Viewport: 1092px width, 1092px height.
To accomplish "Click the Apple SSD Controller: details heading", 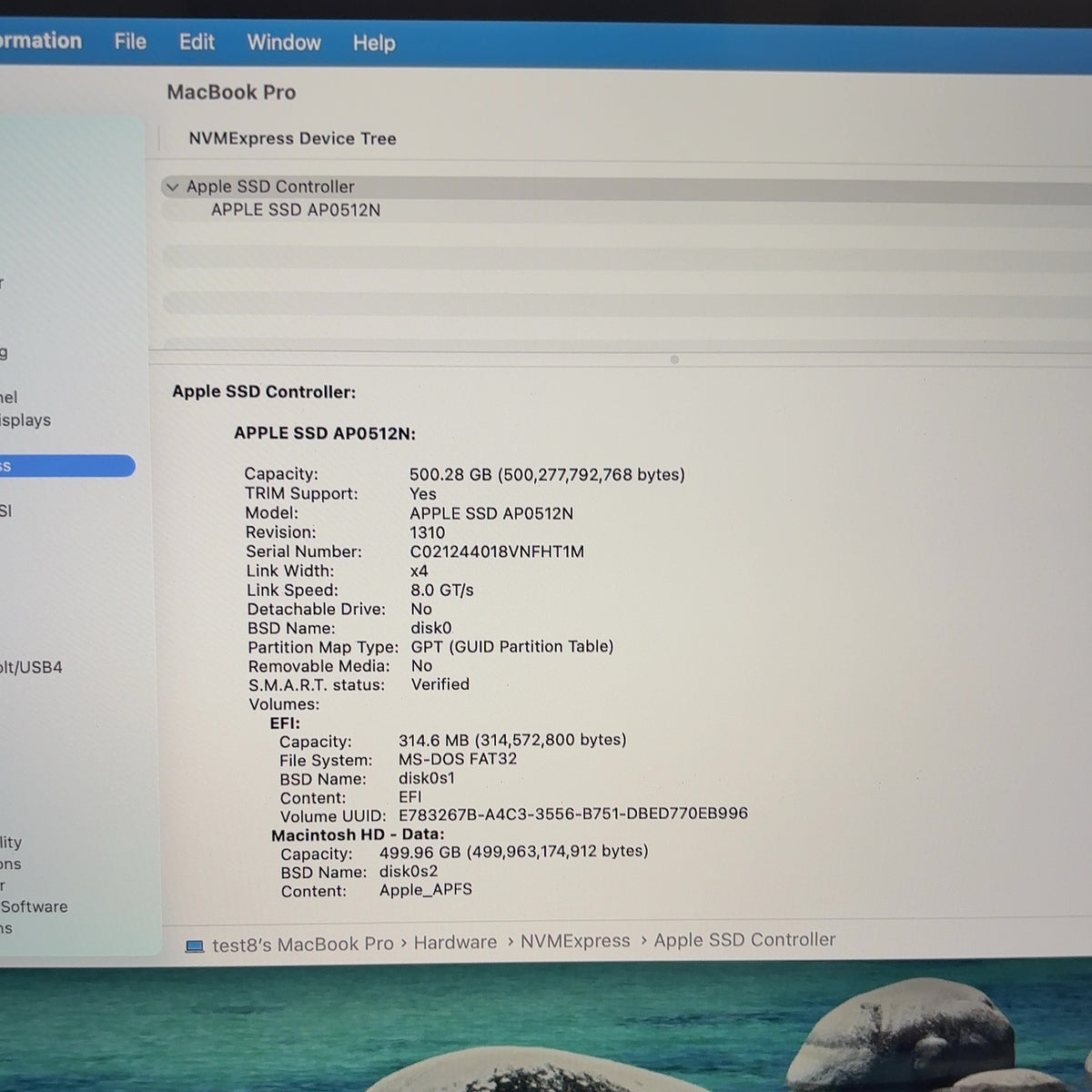I will click(264, 392).
